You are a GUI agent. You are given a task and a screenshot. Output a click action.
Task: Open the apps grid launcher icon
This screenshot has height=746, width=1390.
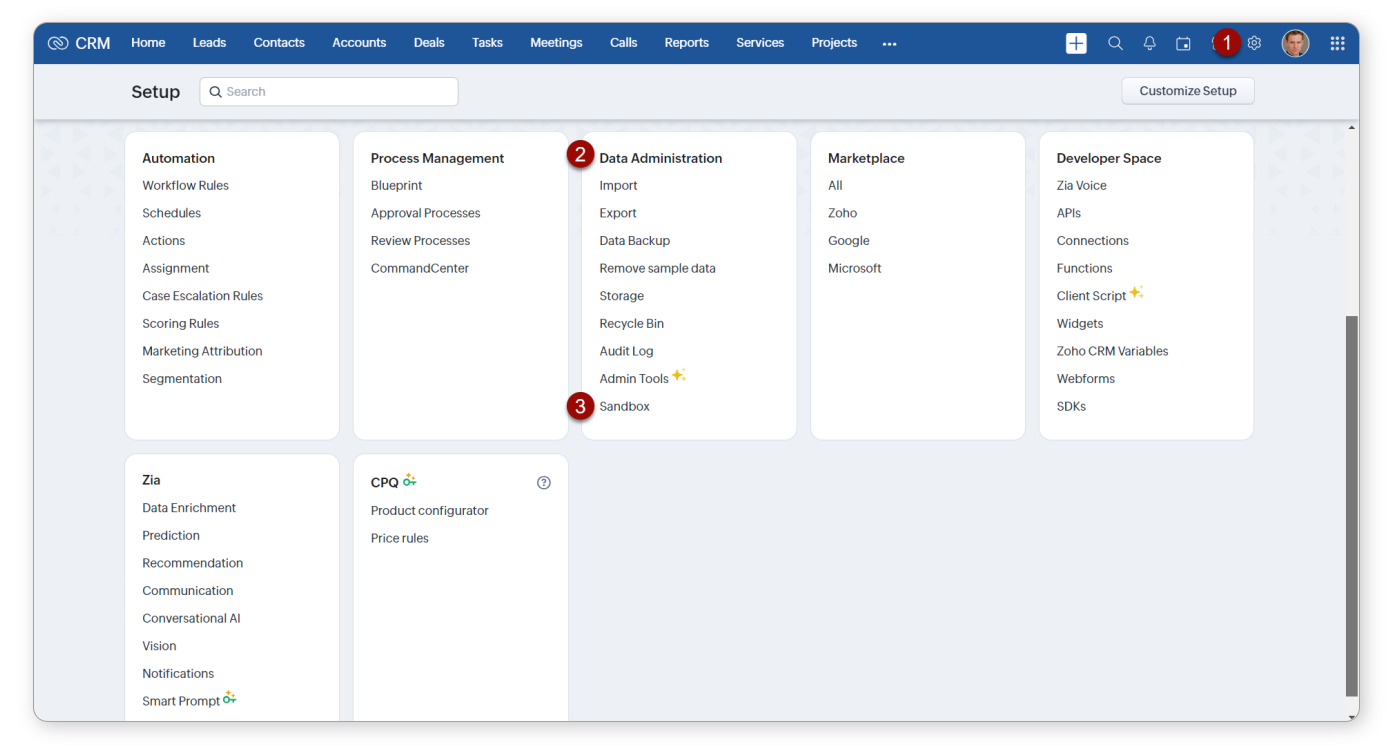coord(1337,43)
